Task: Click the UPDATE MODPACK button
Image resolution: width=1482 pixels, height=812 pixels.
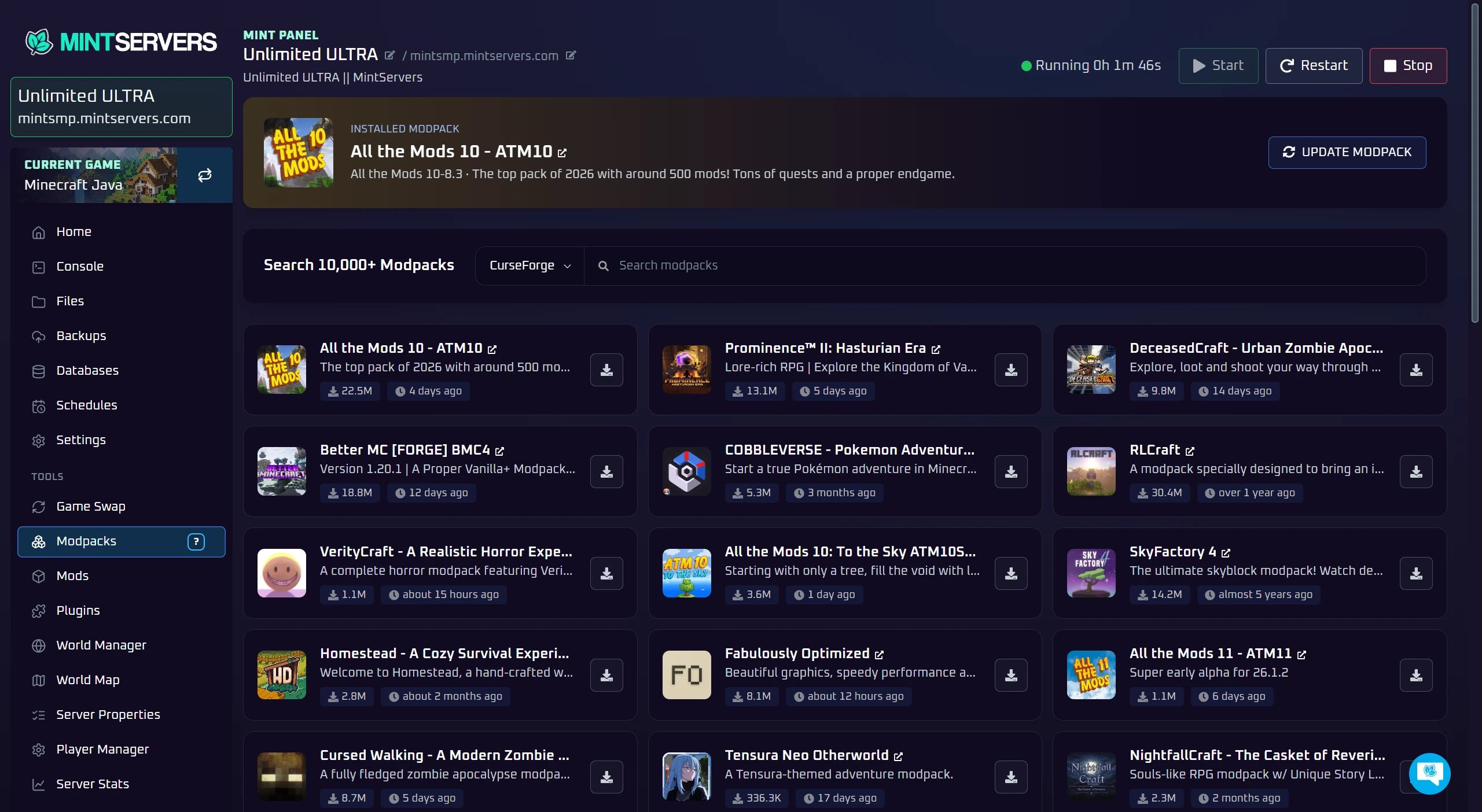Action: pyautogui.click(x=1347, y=152)
